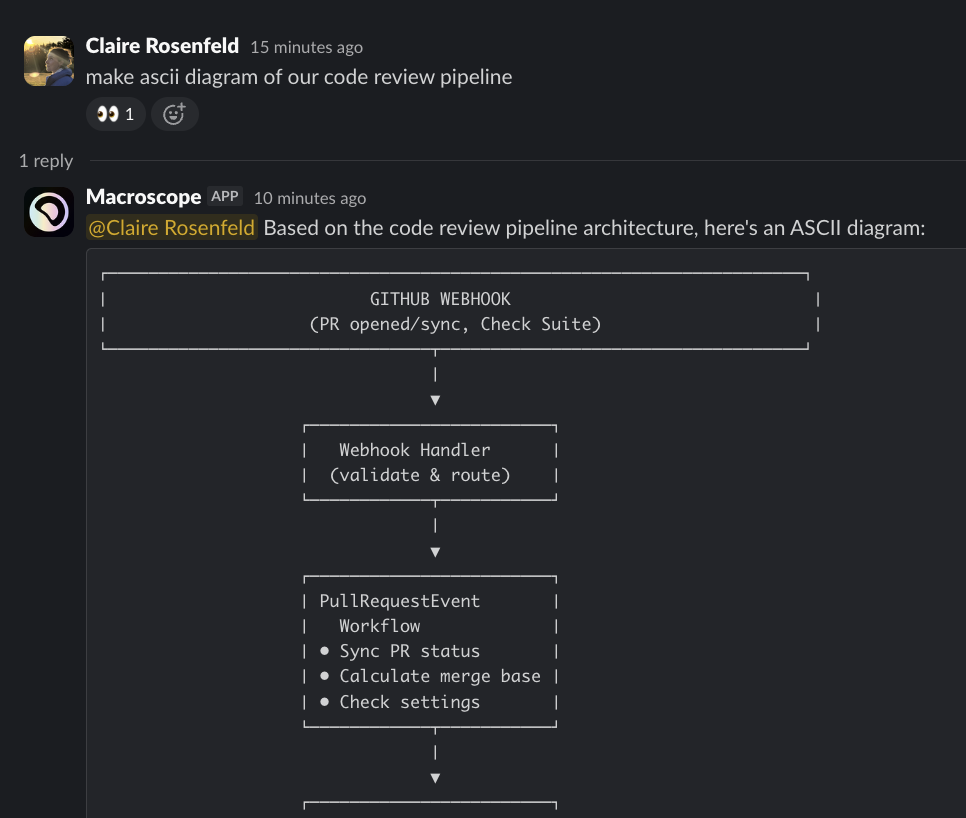Toggle the 👀 reaction on Claire's message

click(x=115, y=114)
